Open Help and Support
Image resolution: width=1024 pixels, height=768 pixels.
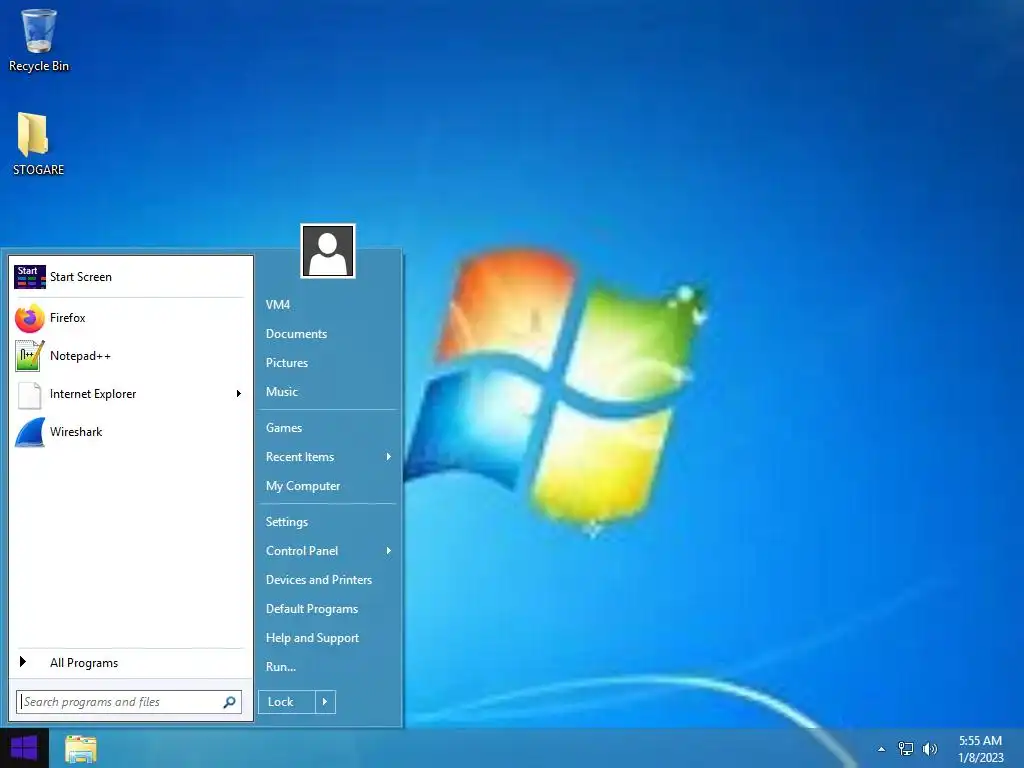click(312, 638)
